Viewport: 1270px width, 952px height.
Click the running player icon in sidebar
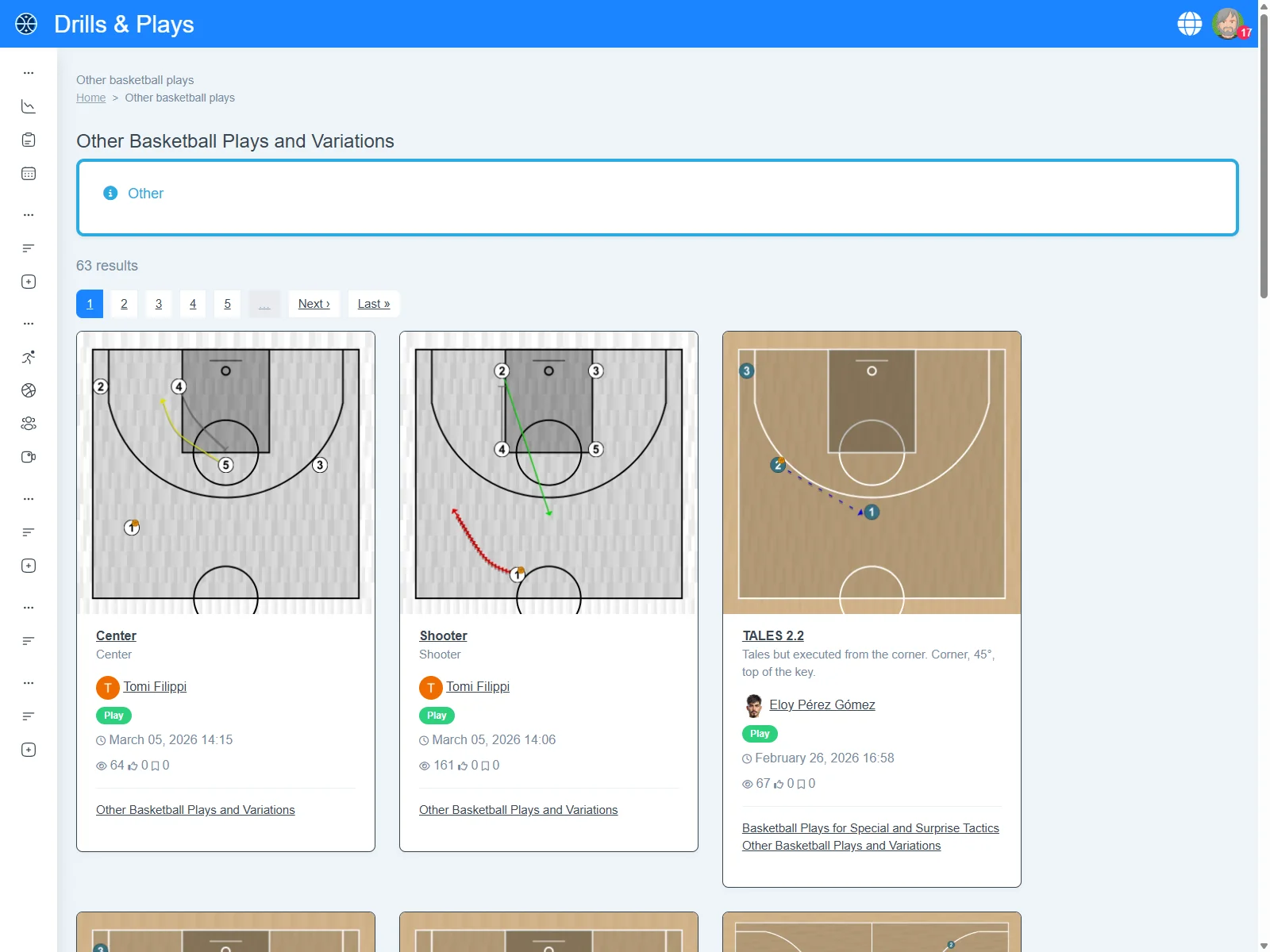click(29, 357)
